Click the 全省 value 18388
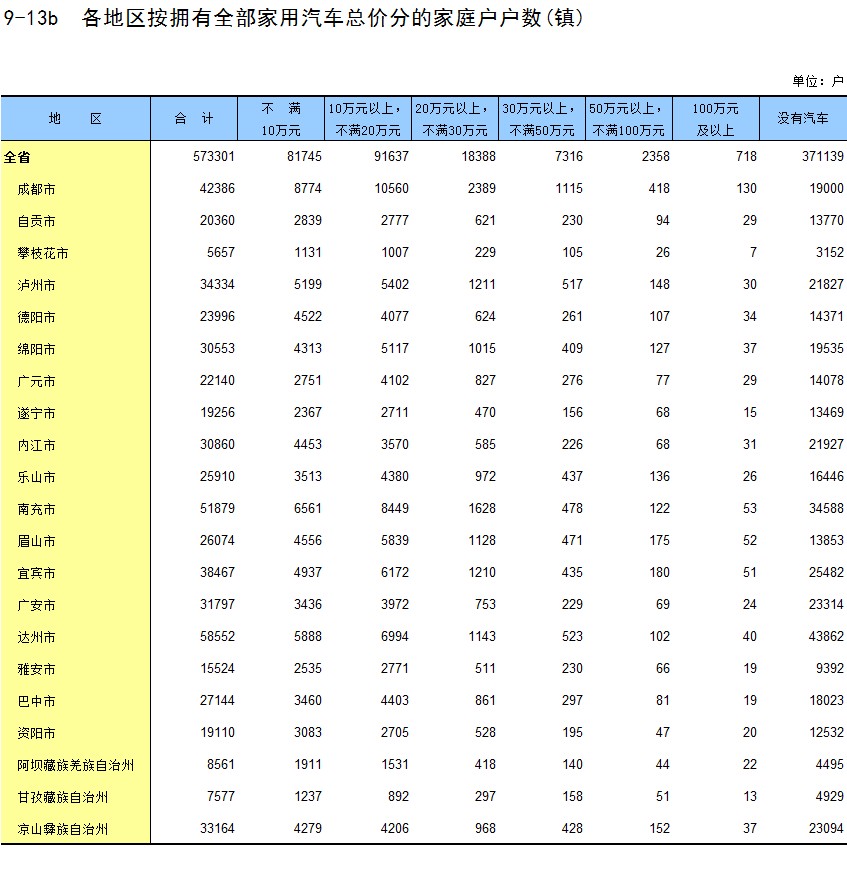847x877 pixels. point(478,156)
